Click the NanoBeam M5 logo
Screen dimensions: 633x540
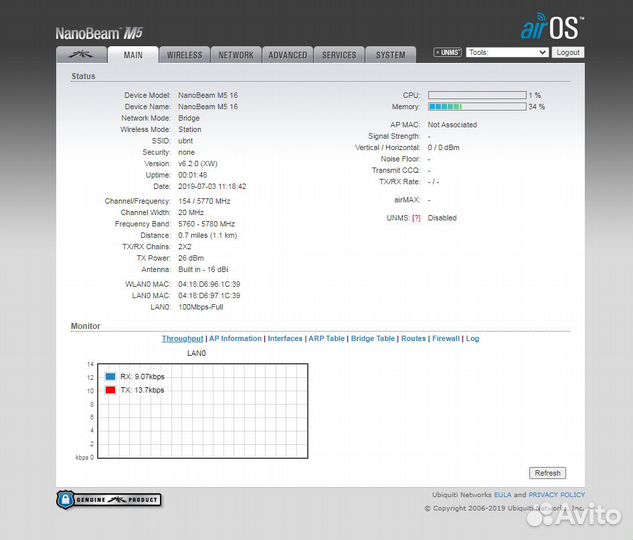[x=99, y=33]
